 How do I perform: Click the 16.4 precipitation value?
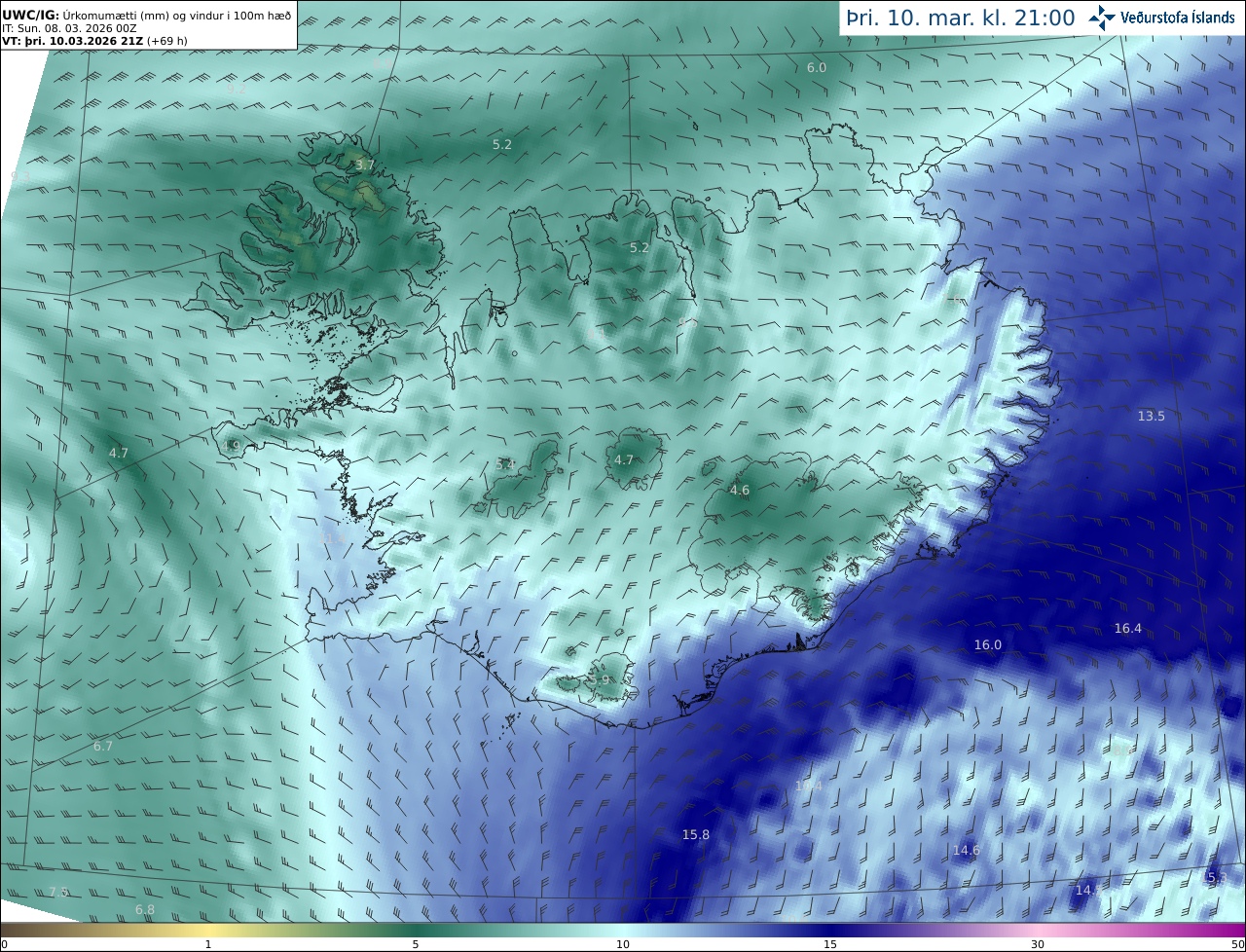(x=1128, y=628)
